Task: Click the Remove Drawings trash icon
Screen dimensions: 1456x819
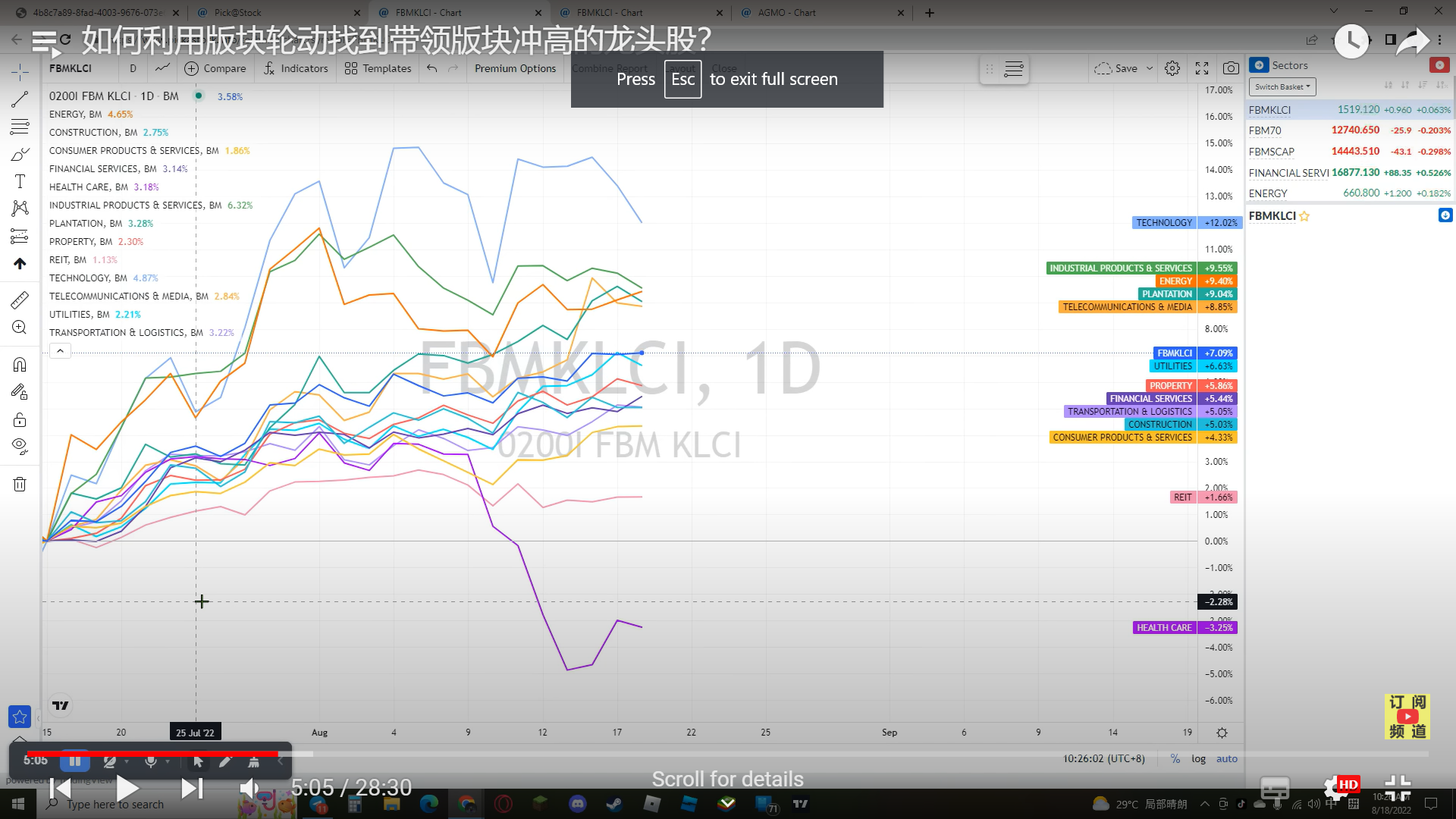Action: 19,483
